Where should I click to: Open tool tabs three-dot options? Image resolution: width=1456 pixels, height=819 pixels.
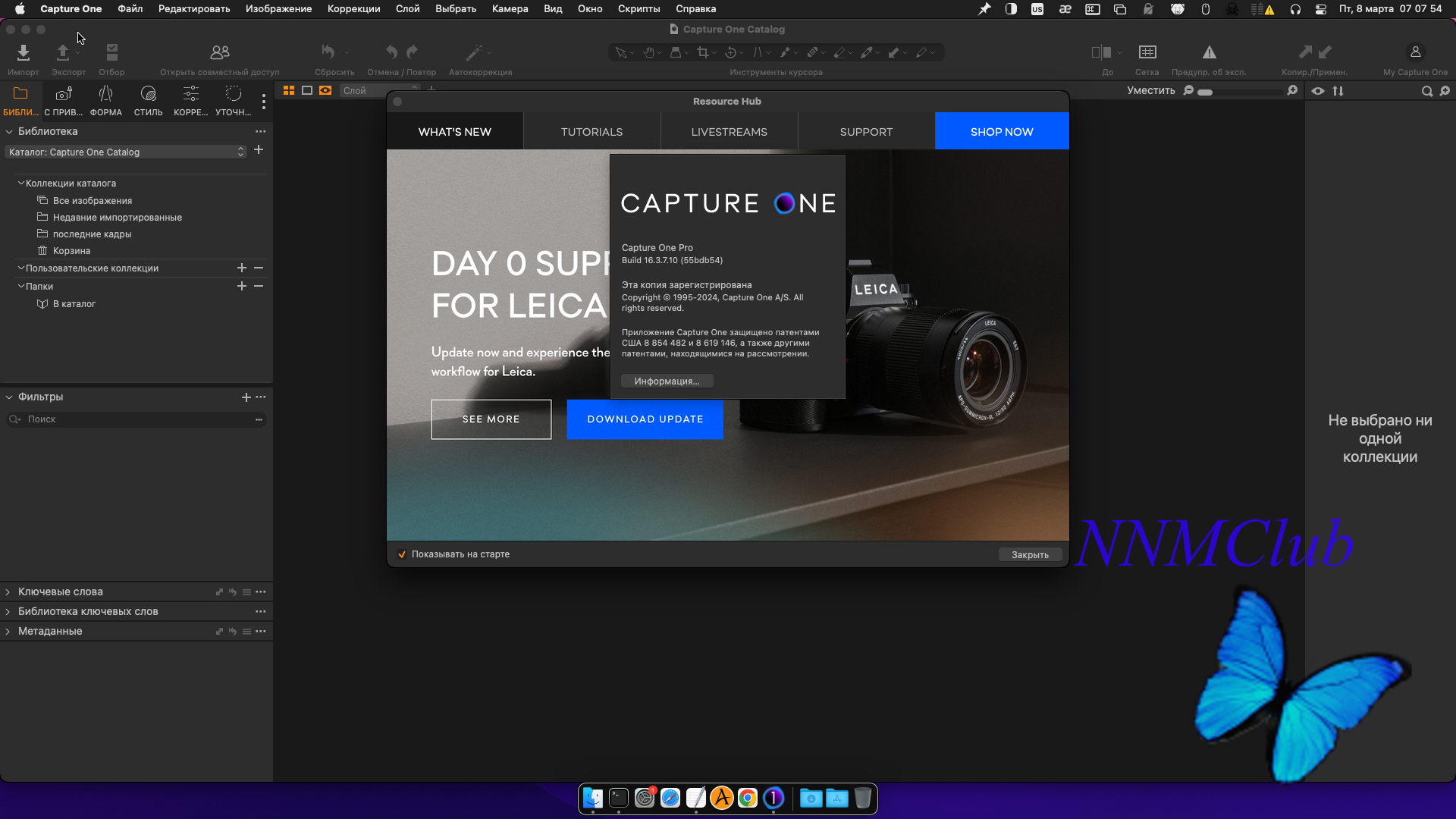click(x=264, y=101)
